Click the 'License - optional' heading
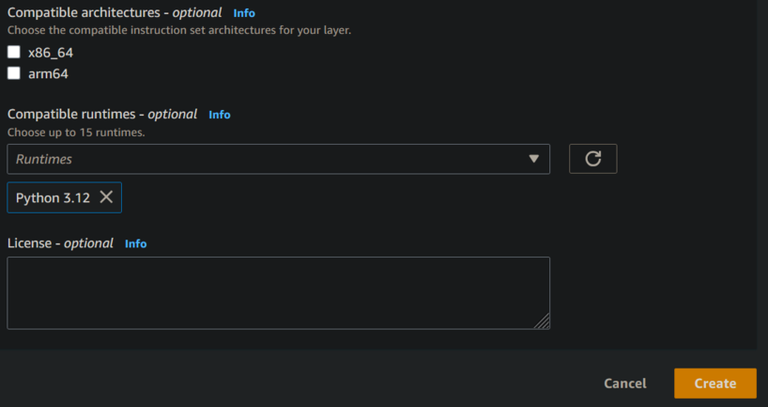The image size is (768, 407). pos(60,243)
